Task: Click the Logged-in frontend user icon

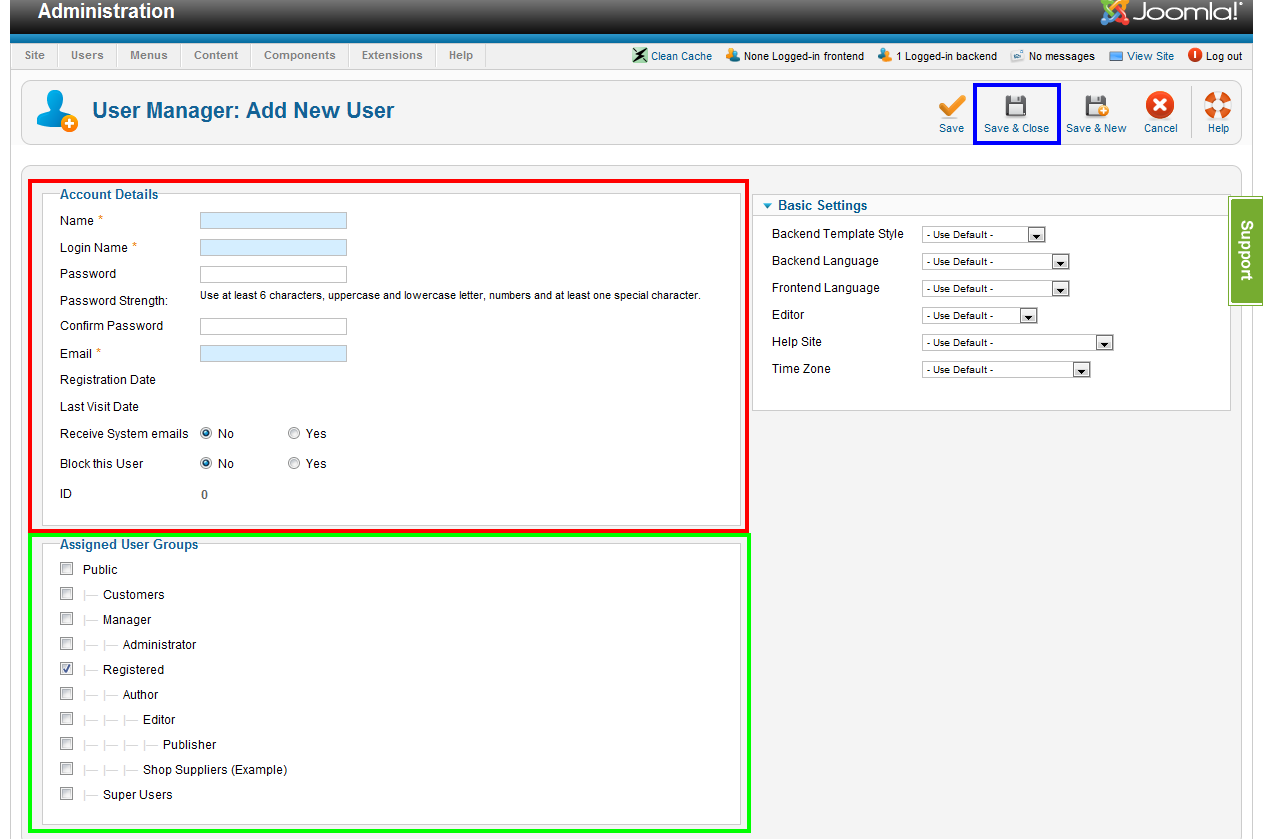Action: 733,55
